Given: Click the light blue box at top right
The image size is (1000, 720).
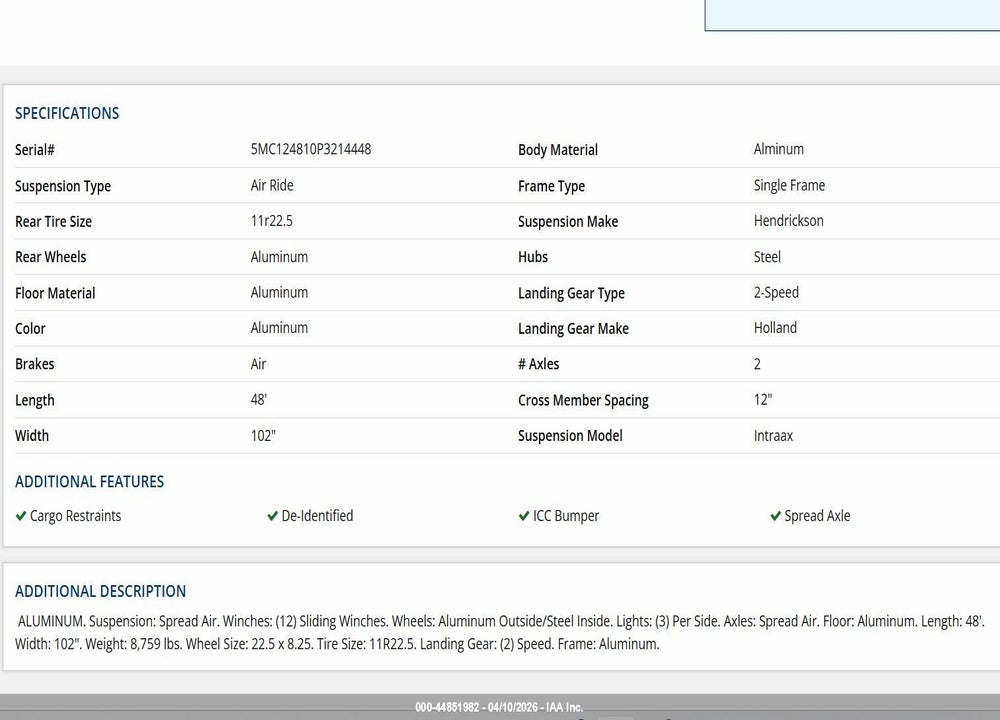Looking at the screenshot, I should pyautogui.click(x=852, y=15).
